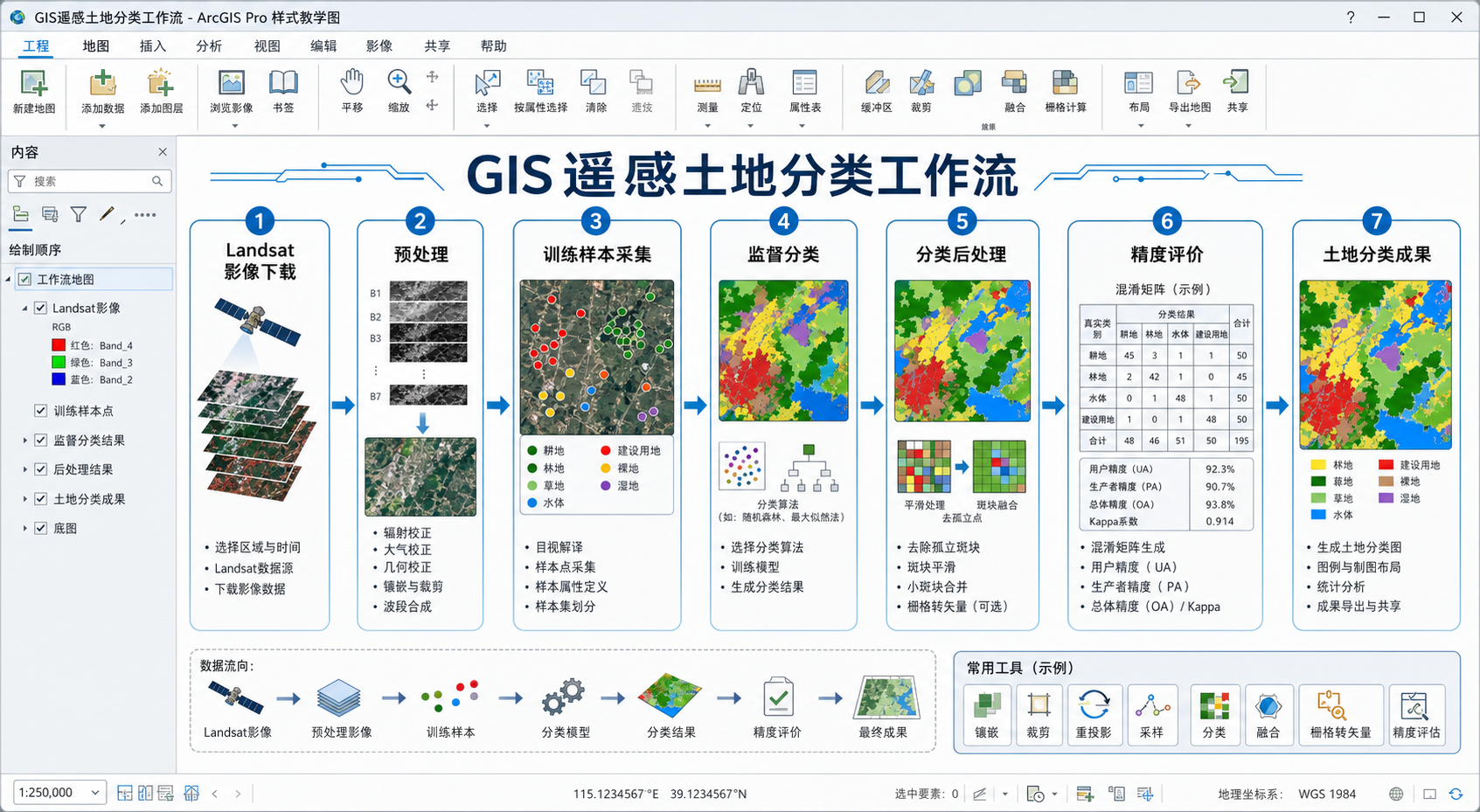Screen dimensions: 1480x812
Task: Open the 1:250,000 scale dropdown
Action: click(x=94, y=793)
